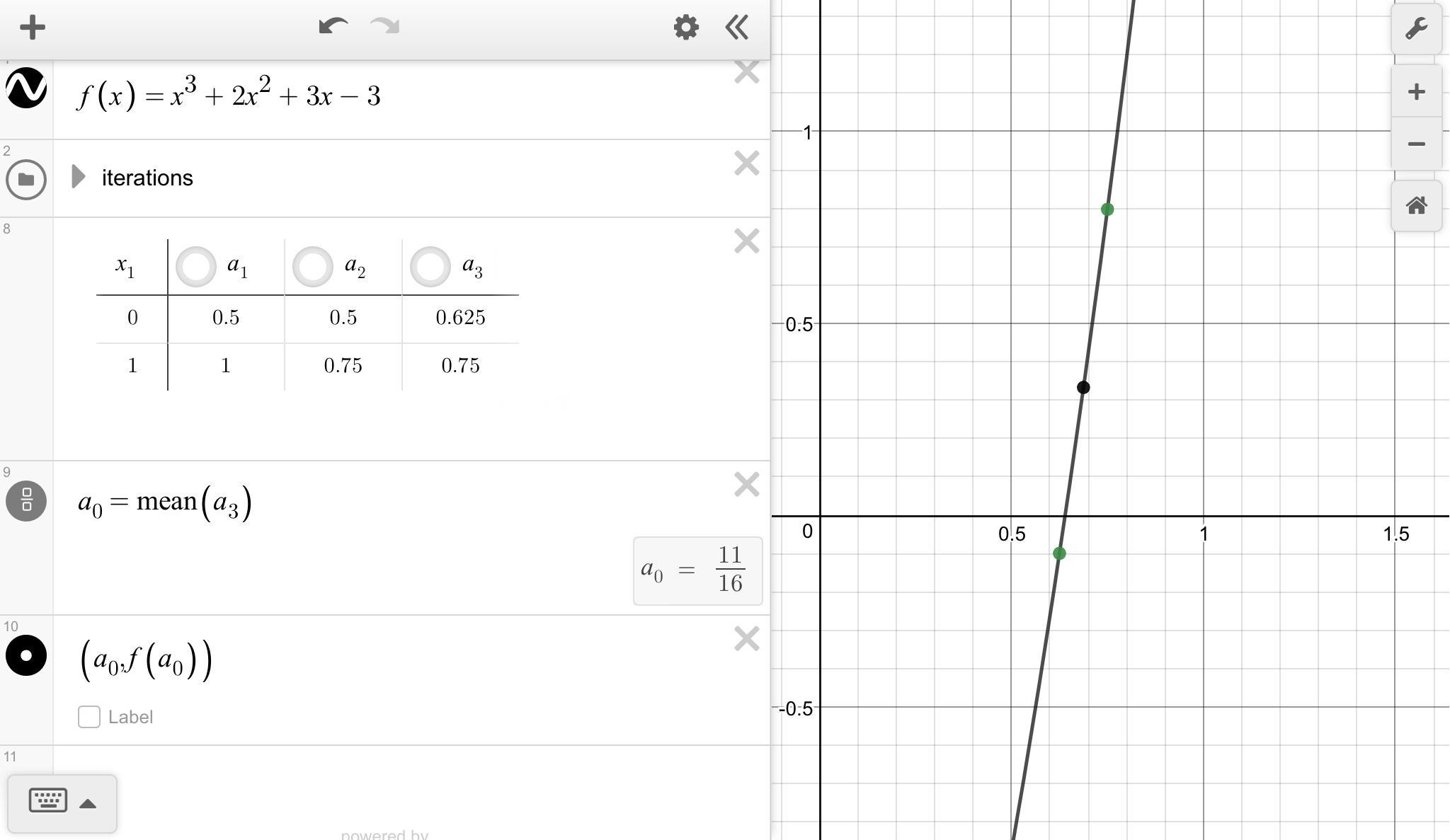Expand the keyboard options arrow
The image size is (1450, 840).
point(88,803)
